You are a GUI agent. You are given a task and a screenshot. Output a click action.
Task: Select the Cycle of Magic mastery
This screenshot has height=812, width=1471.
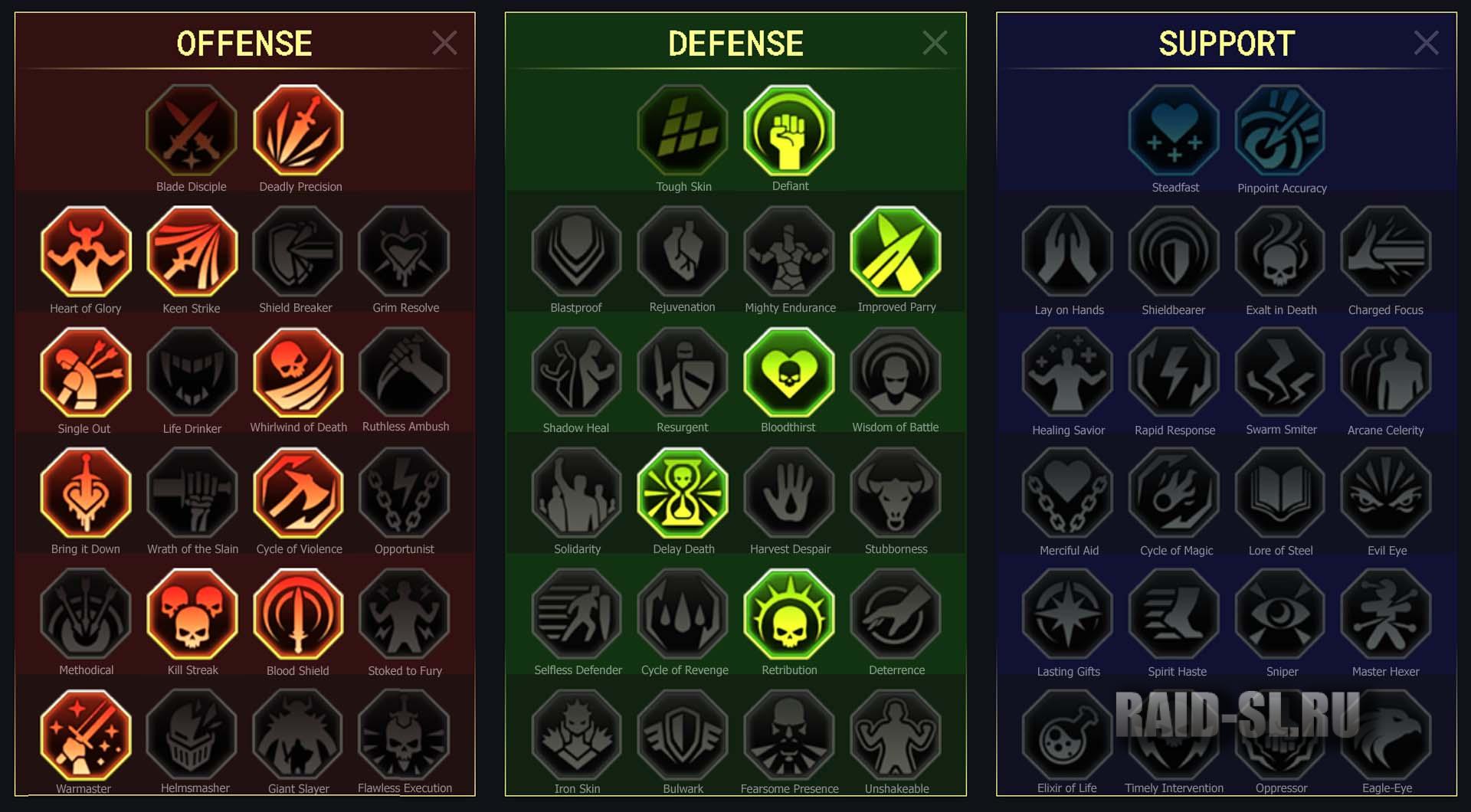tap(1174, 493)
